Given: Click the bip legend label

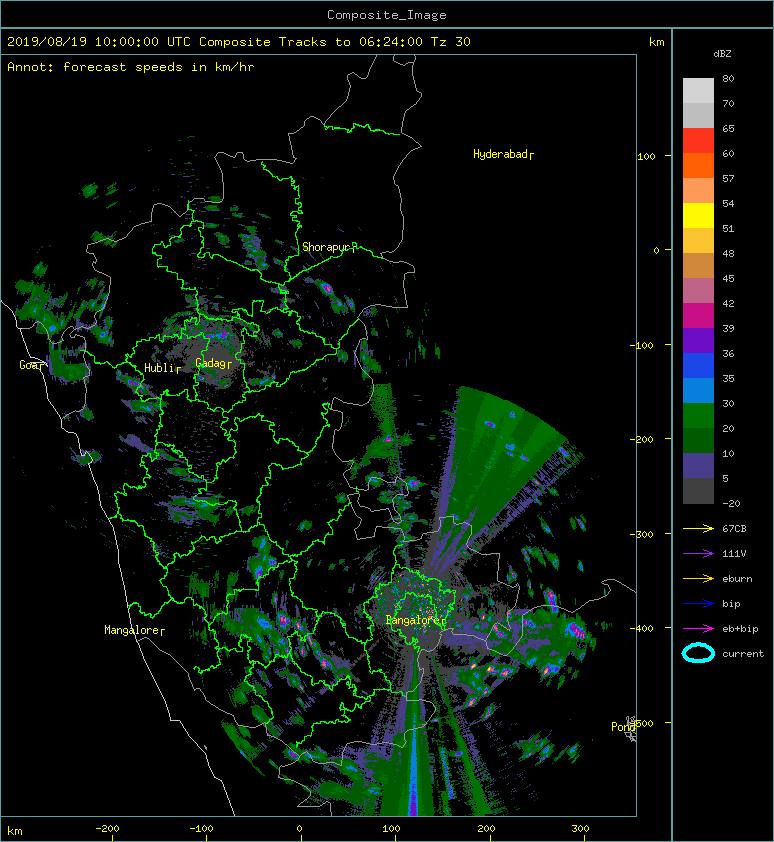Looking at the screenshot, I should click(731, 604).
